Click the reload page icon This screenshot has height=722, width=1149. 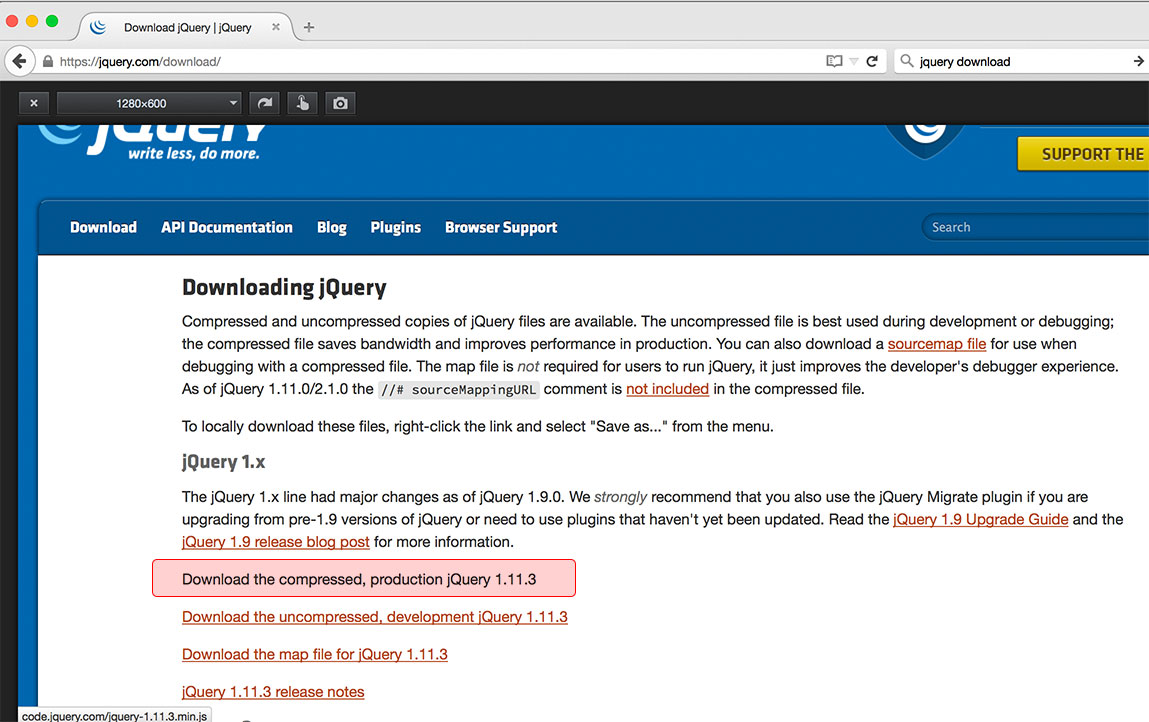tap(872, 61)
